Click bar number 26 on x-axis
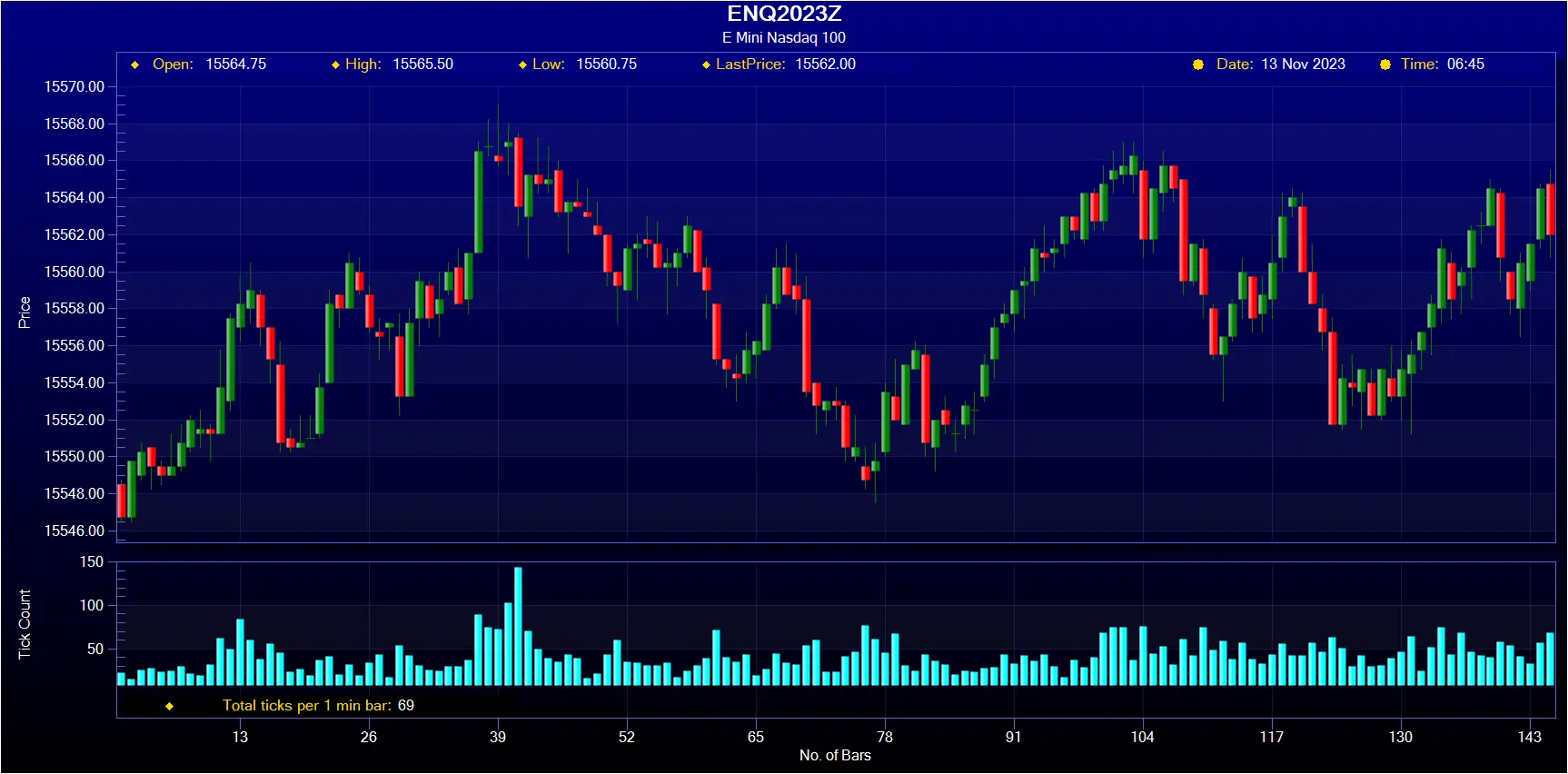Viewport: 1568px width, 774px height. coord(369,737)
